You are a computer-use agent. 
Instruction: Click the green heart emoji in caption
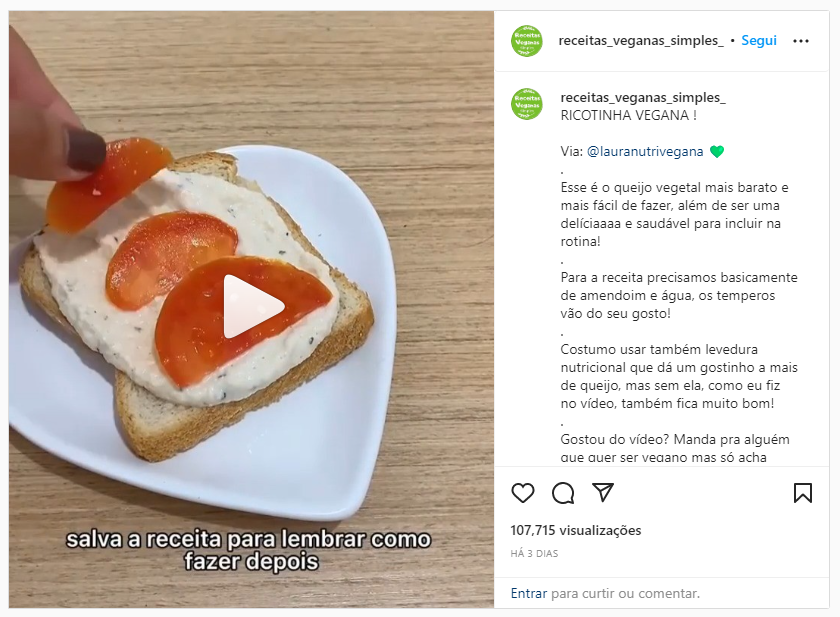[x=717, y=152]
